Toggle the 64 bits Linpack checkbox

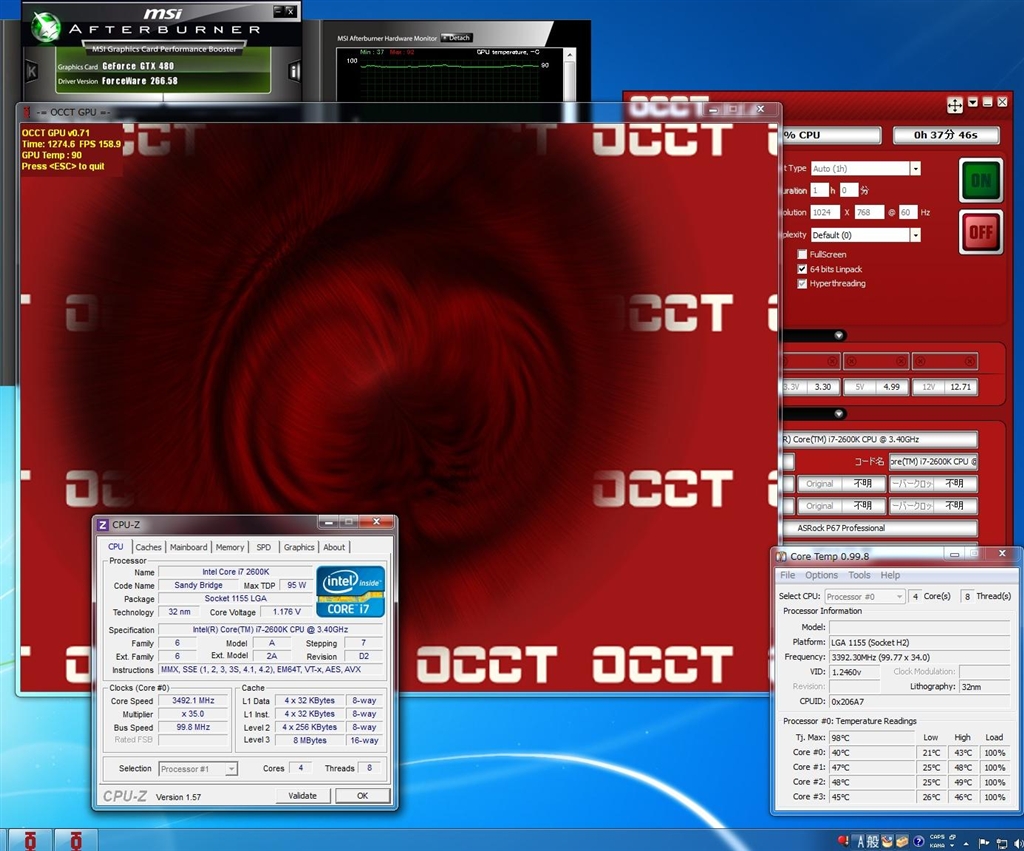point(802,269)
